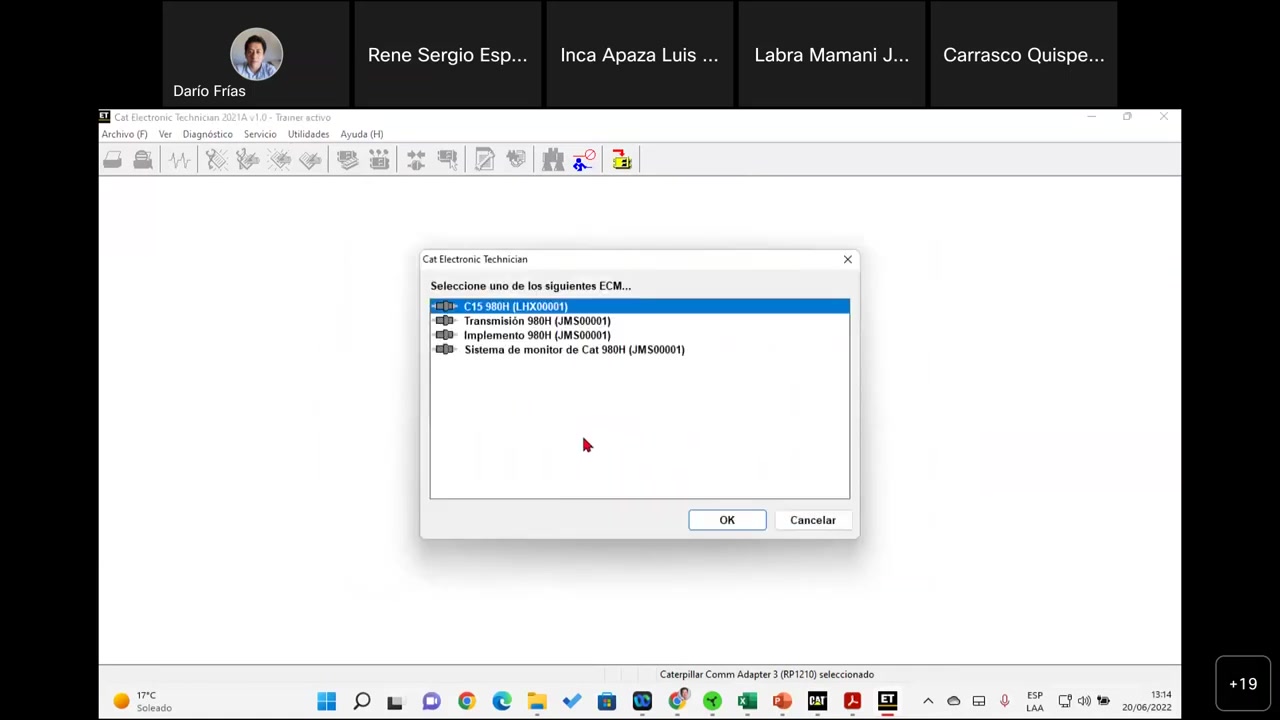
Task: Expand hidden icons in the system tray
Action: (928, 701)
